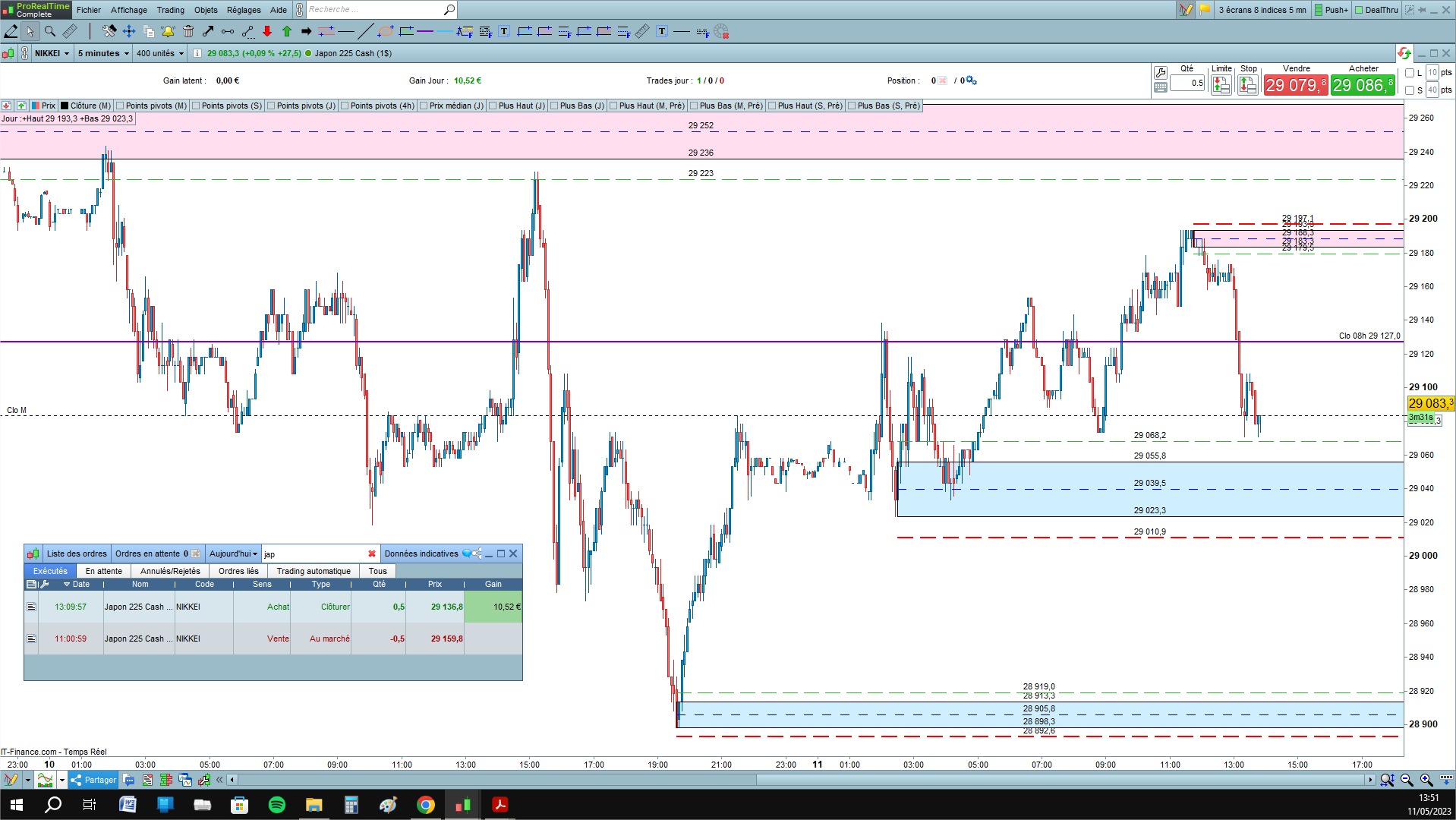Select the move objects cross-arrows tool

[129, 31]
